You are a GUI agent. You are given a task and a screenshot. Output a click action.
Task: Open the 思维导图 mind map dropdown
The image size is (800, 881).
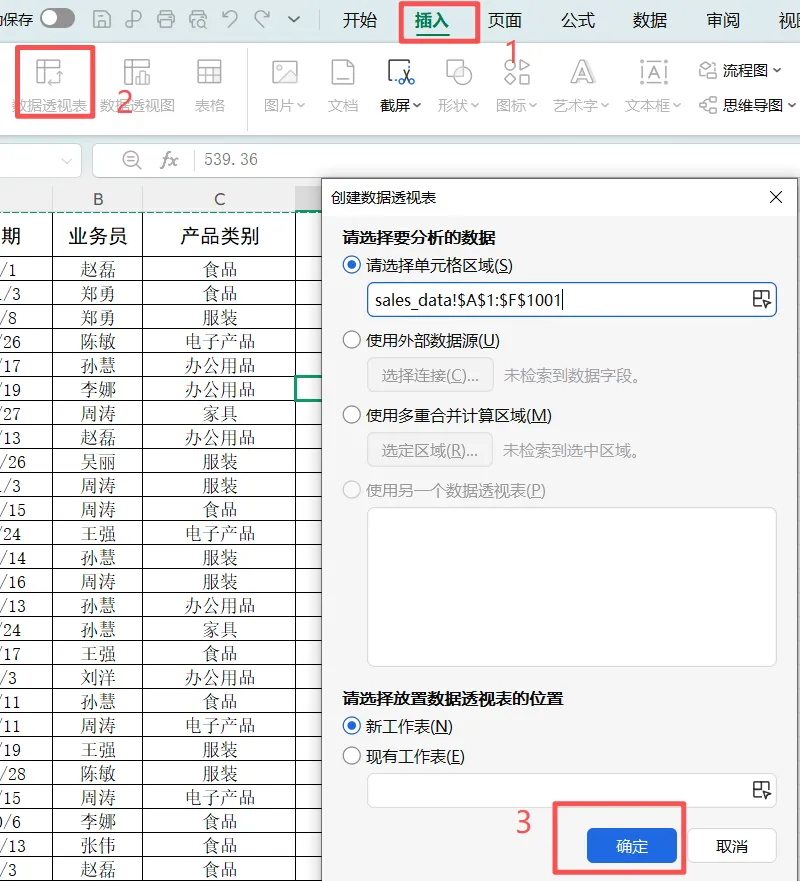[747, 105]
